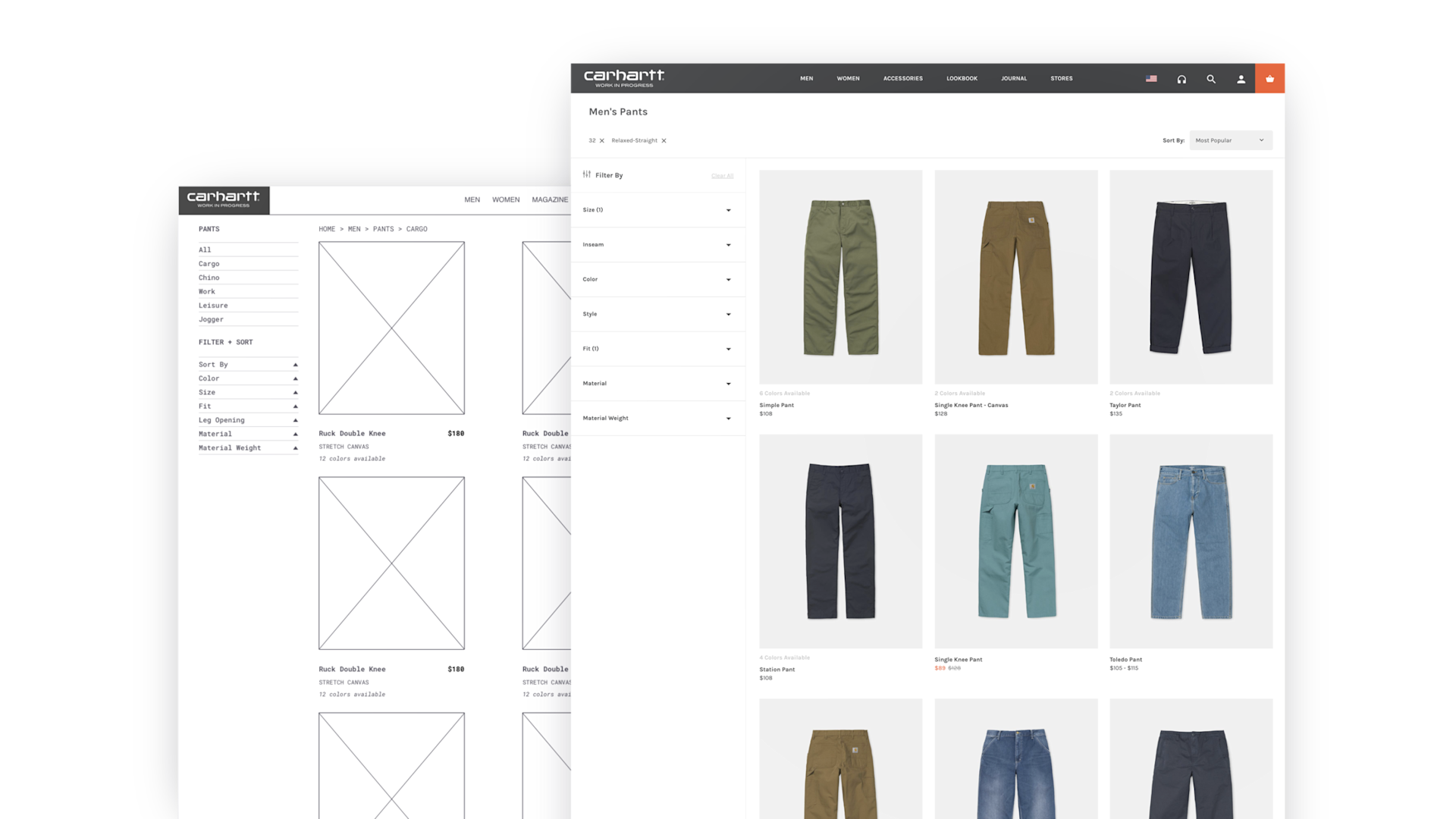Screen dimensions: 1456x819
Task: Collapse the Leg Opening wireframe filter
Action: pos(295,420)
